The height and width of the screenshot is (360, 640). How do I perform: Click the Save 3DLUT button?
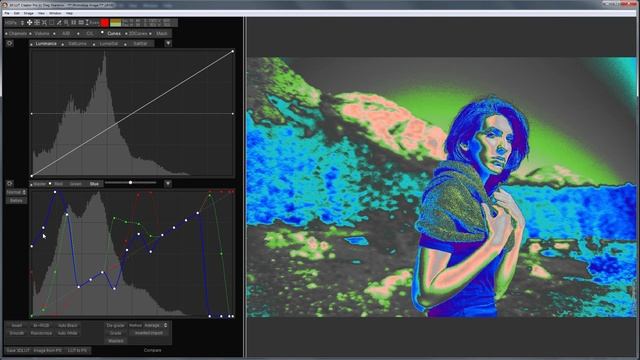17,350
